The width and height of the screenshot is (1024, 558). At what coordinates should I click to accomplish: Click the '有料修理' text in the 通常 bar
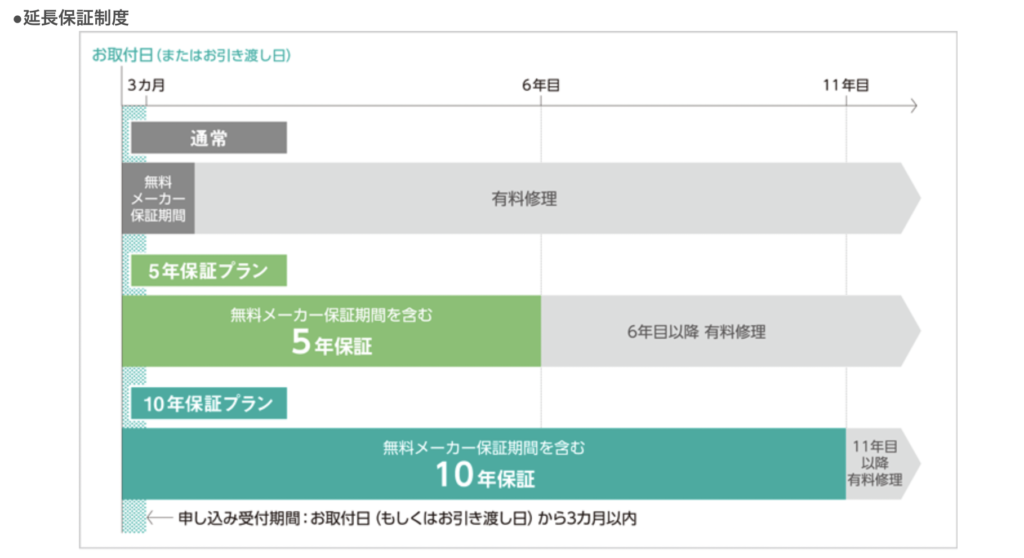(524, 199)
